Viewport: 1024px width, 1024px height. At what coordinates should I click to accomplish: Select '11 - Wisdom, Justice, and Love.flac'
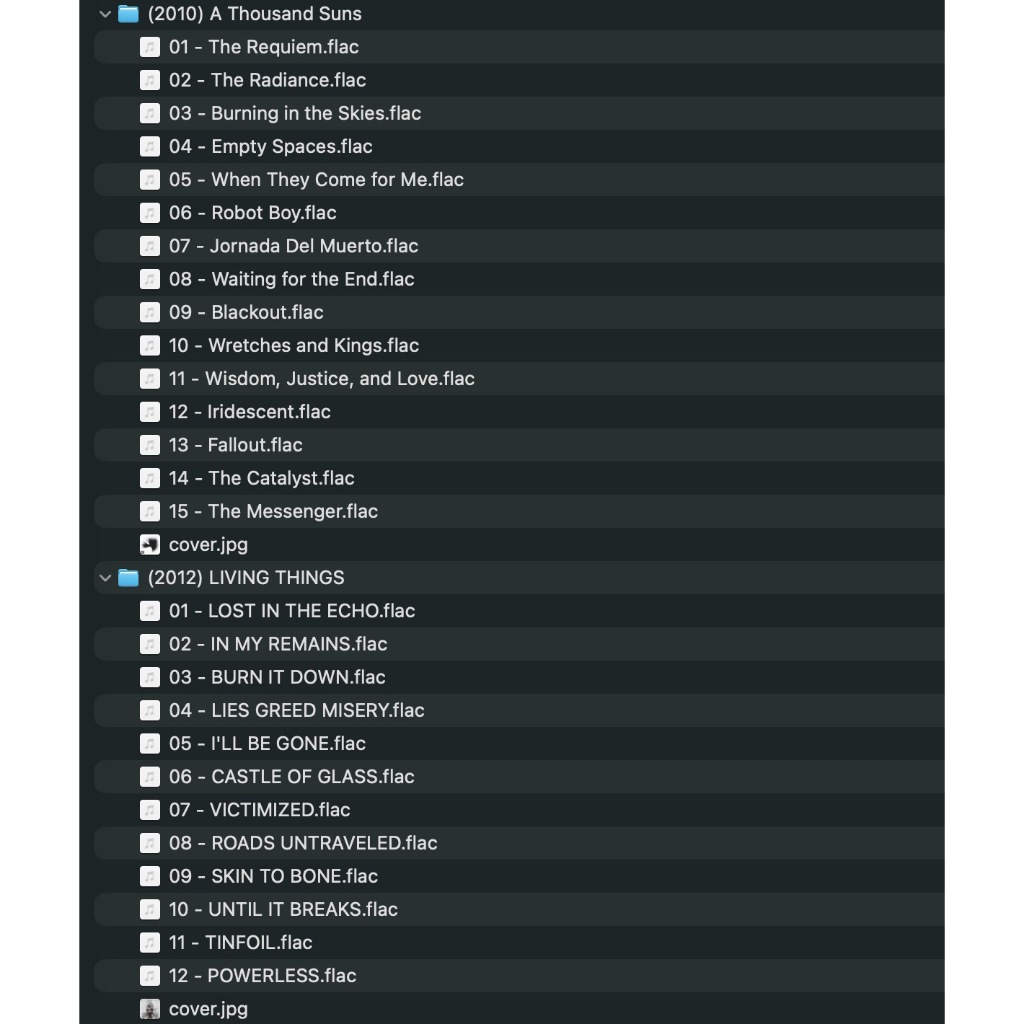[x=321, y=379]
